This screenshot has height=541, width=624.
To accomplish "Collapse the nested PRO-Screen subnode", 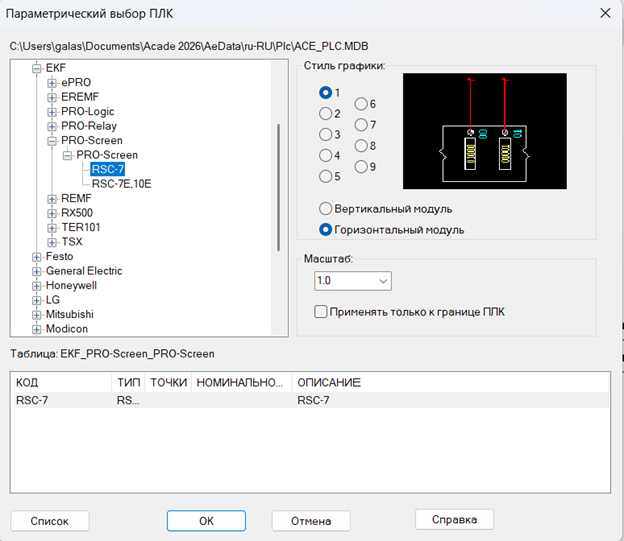I will point(67,155).
